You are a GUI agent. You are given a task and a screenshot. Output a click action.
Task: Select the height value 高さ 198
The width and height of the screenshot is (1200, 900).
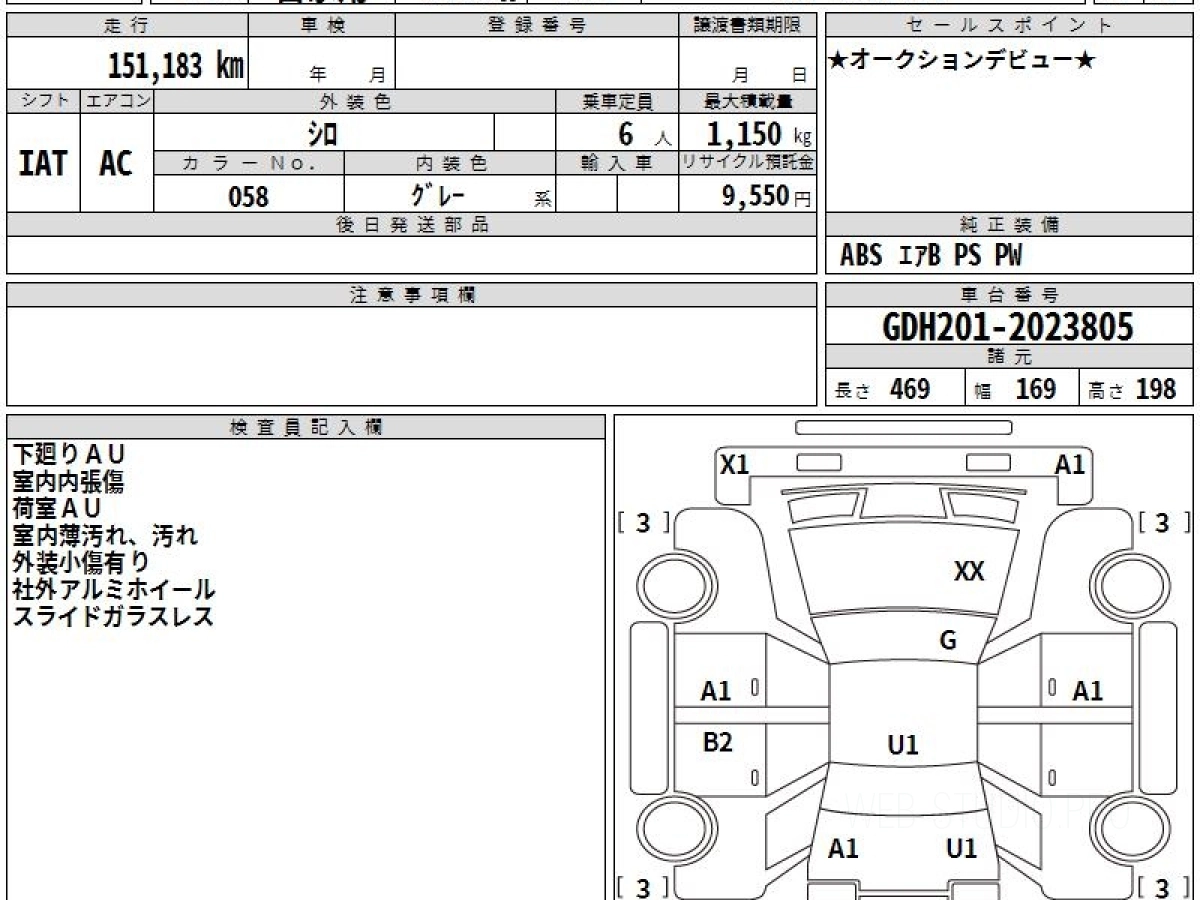coord(1133,389)
